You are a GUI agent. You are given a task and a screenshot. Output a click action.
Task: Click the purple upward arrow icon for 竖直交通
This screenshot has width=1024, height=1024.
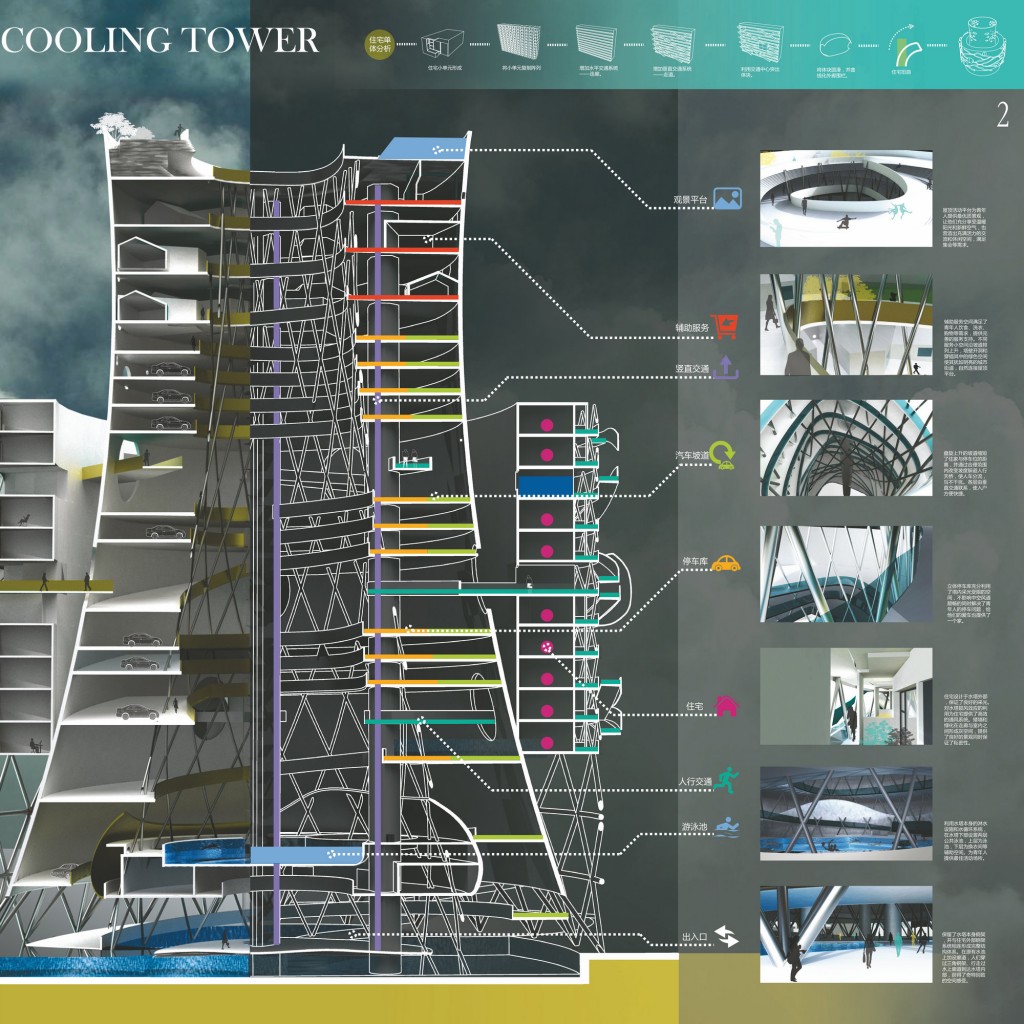[727, 367]
